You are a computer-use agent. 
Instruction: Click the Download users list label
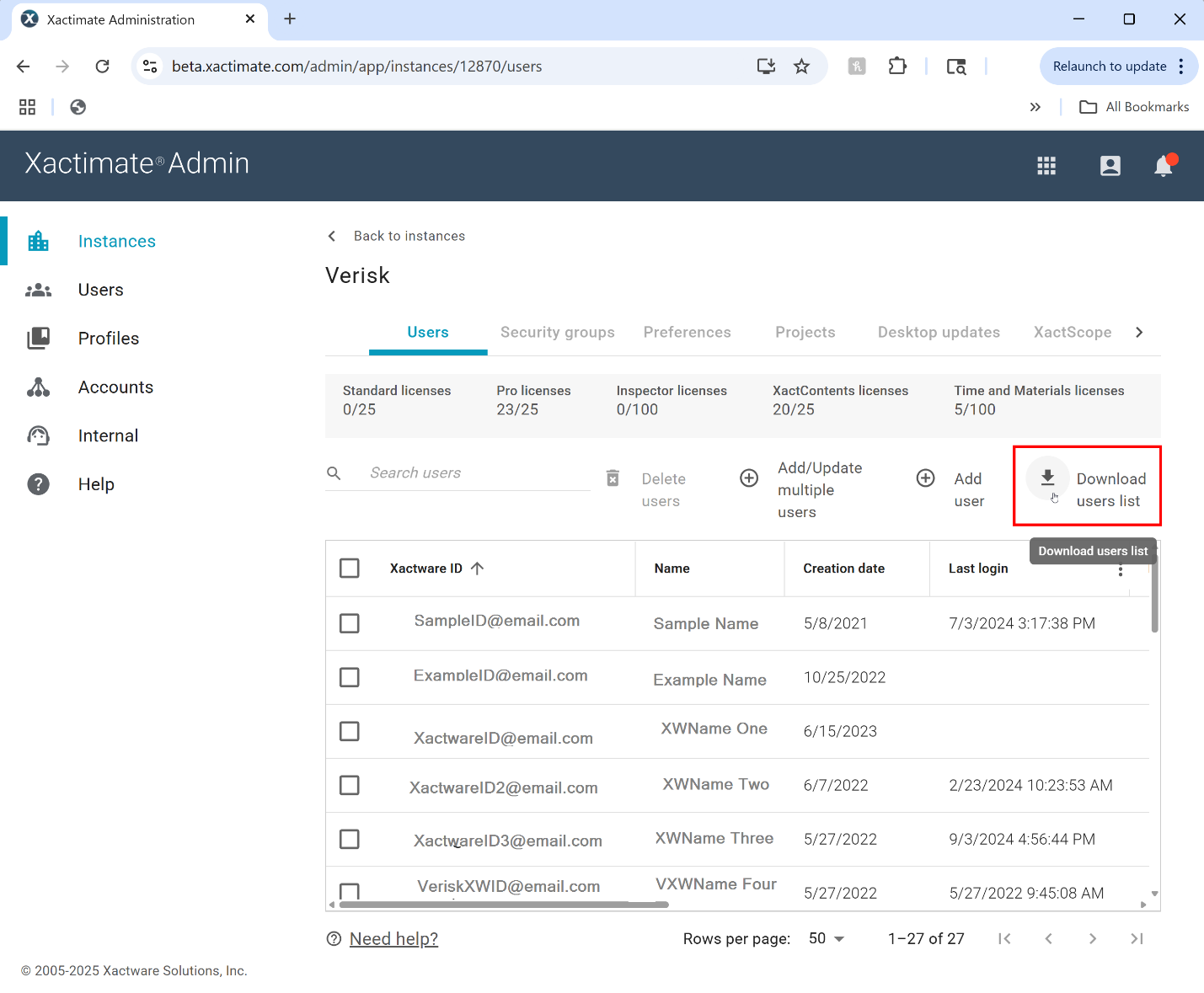(1111, 490)
